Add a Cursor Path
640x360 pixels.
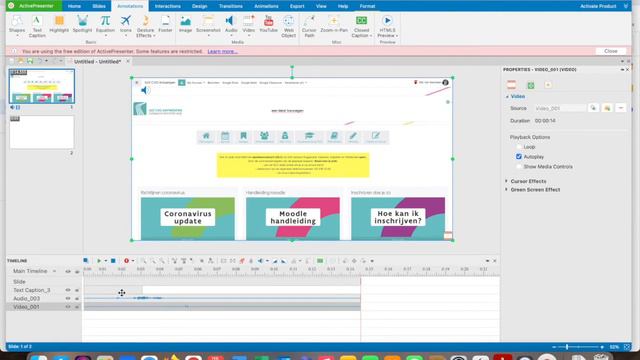tap(309, 27)
